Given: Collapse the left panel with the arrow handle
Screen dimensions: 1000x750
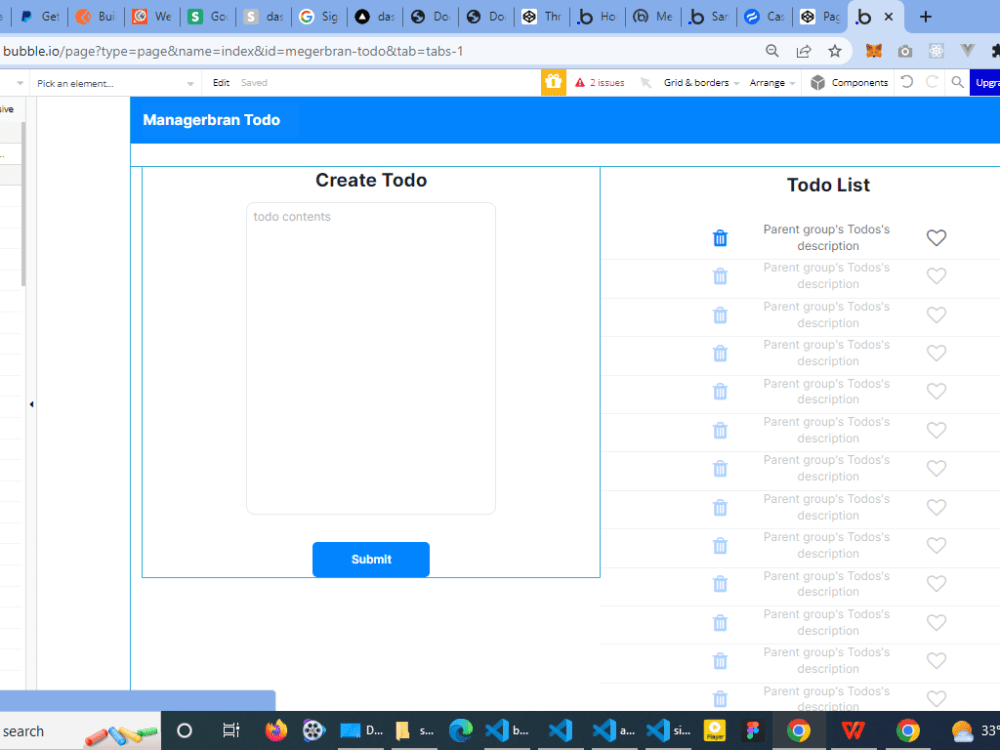Looking at the screenshot, I should pos(31,404).
